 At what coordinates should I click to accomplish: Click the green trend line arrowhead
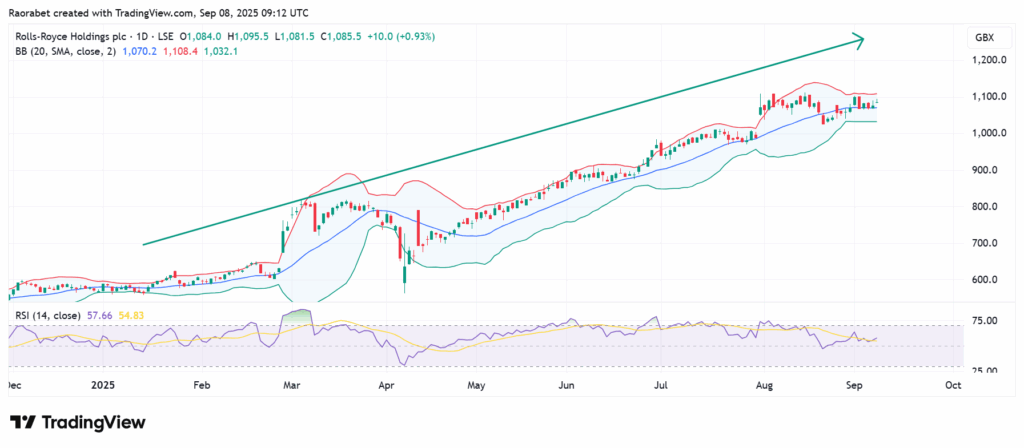[856, 39]
